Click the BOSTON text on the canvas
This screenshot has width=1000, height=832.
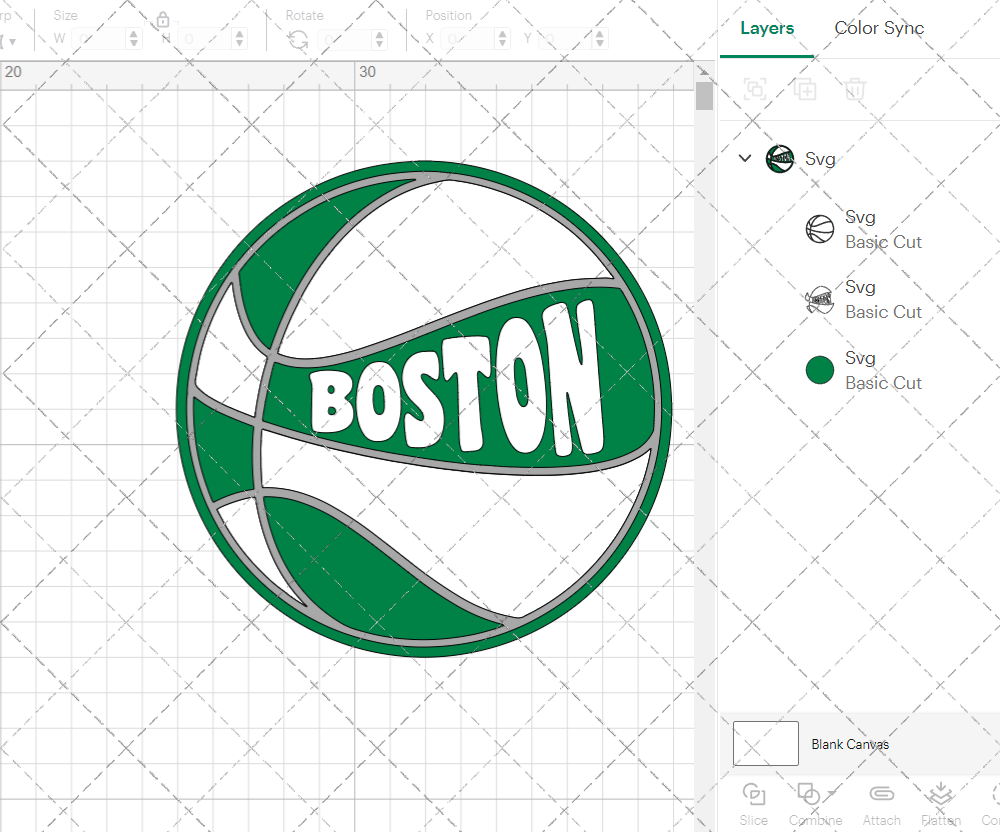click(456, 379)
